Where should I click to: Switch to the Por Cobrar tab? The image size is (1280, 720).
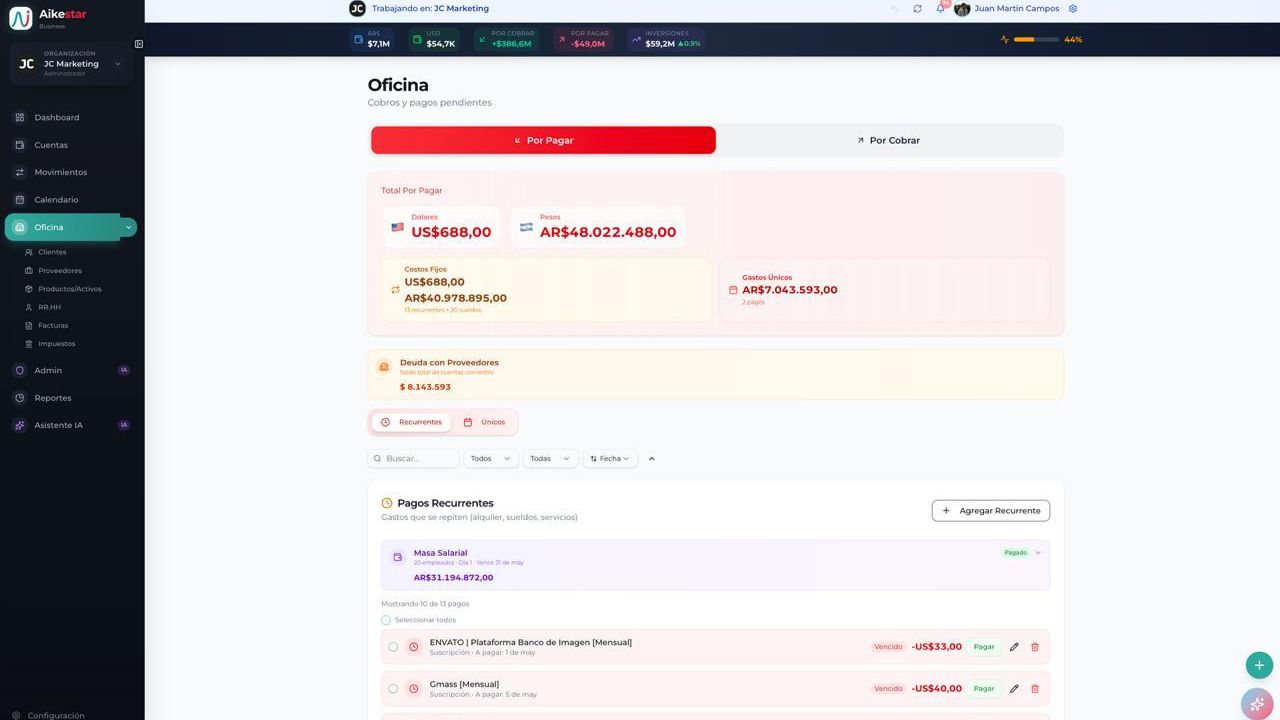coord(889,140)
